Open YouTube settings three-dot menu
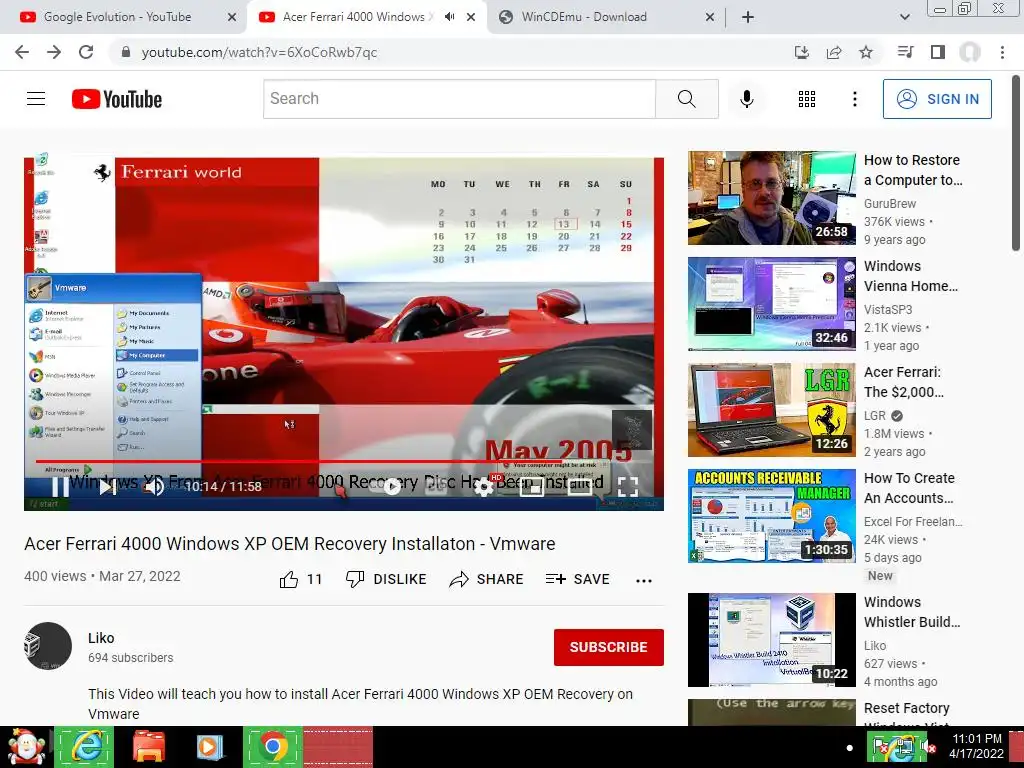This screenshot has width=1024, height=768. click(854, 99)
